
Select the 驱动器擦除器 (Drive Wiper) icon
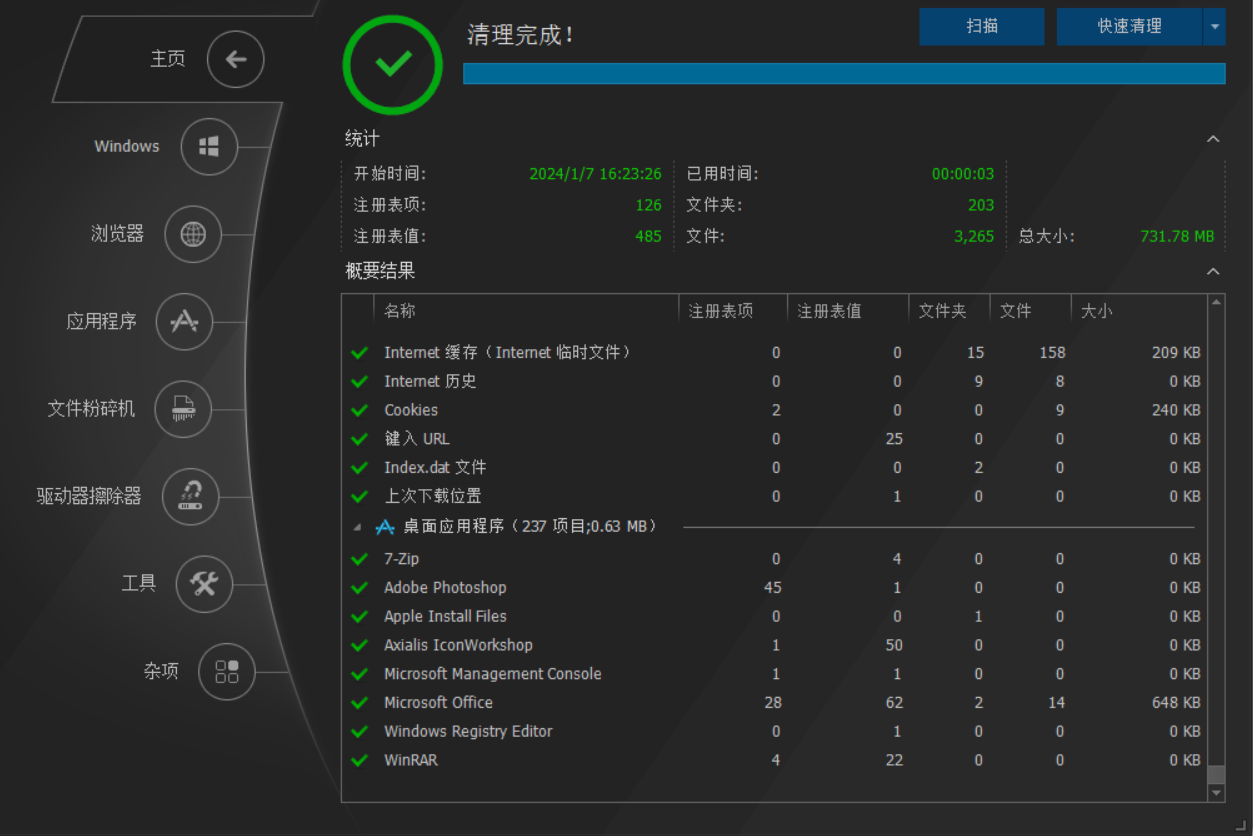pyautogui.click(x=190, y=497)
